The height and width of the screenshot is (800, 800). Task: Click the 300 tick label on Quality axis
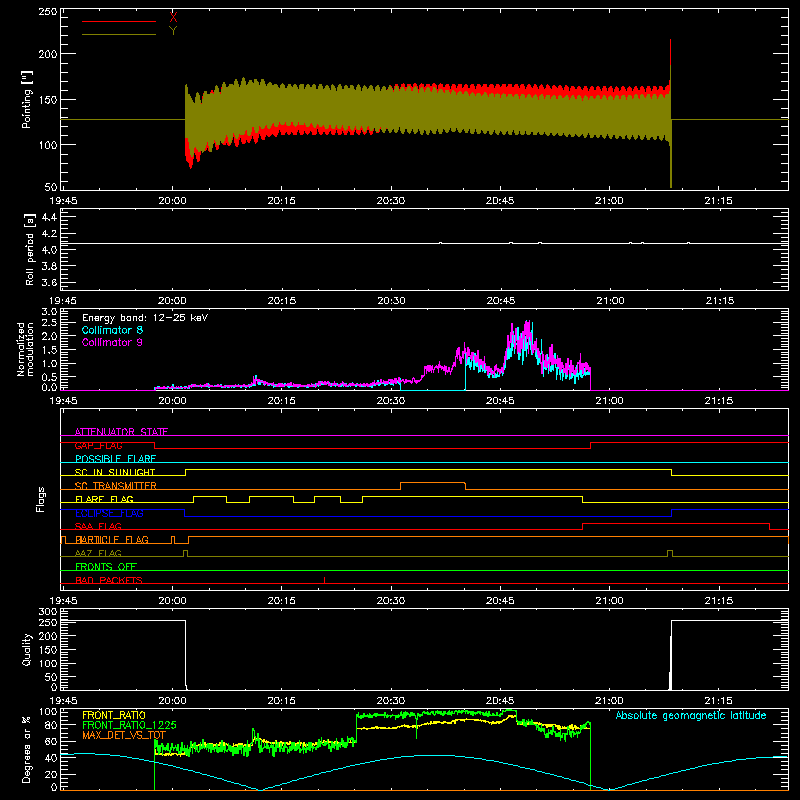point(48,611)
